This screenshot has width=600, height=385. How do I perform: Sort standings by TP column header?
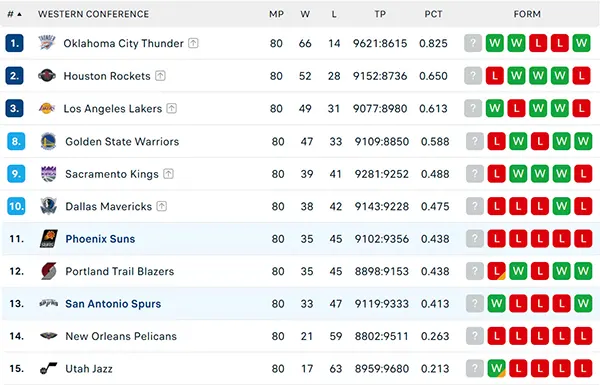[x=380, y=14]
